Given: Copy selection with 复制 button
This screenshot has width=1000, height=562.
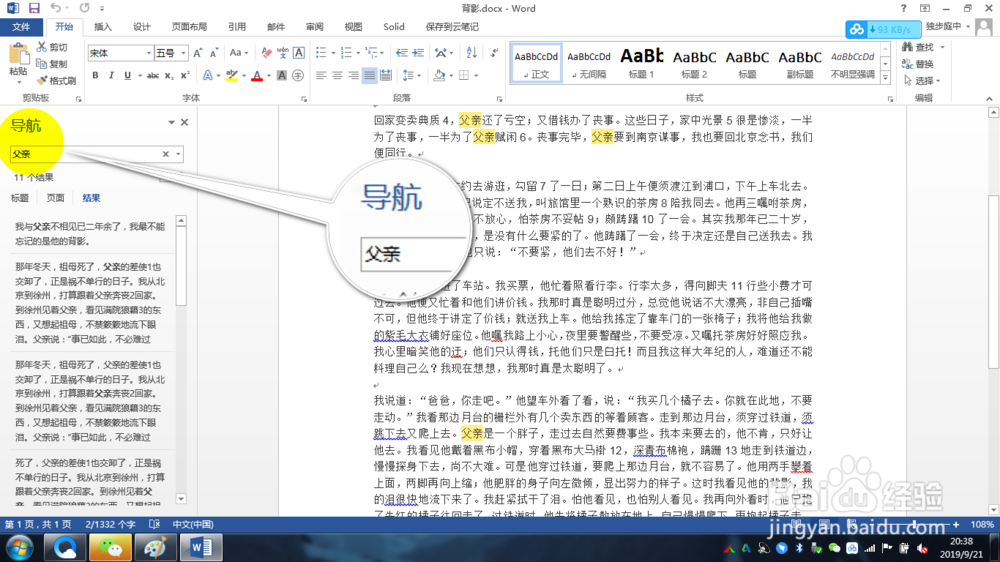Looking at the screenshot, I should click(52, 64).
